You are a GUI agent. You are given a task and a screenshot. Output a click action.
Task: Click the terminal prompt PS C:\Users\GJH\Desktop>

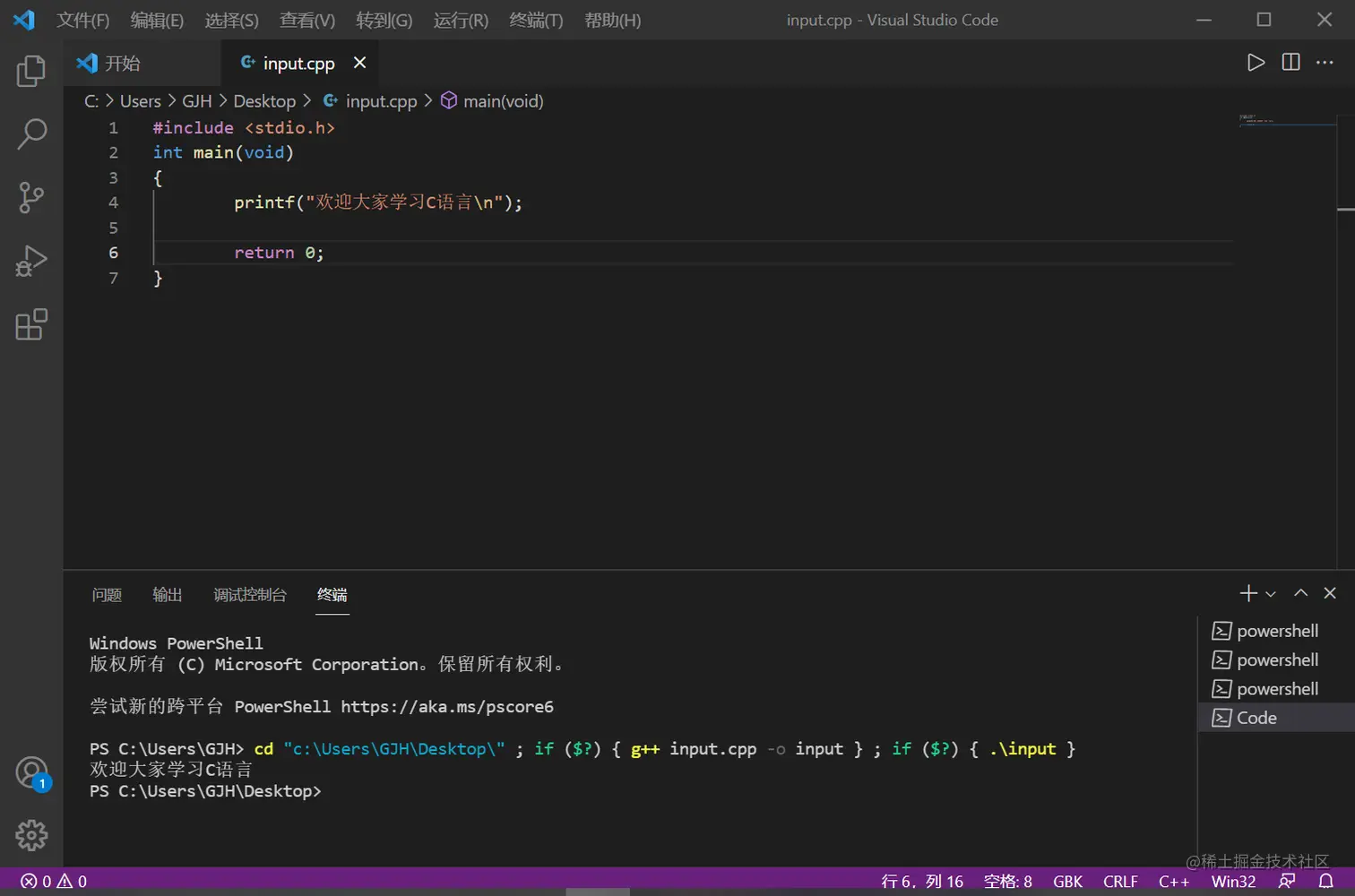point(205,791)
